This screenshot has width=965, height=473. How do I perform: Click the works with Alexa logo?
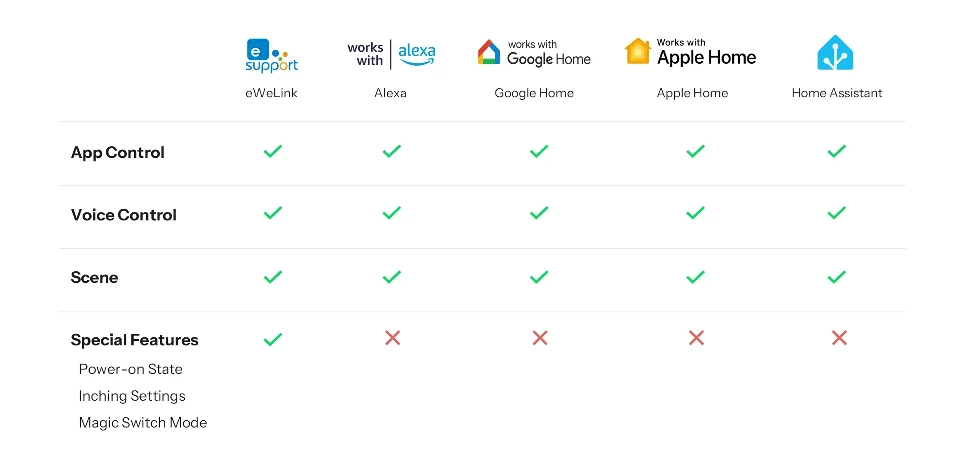(391, 54)
